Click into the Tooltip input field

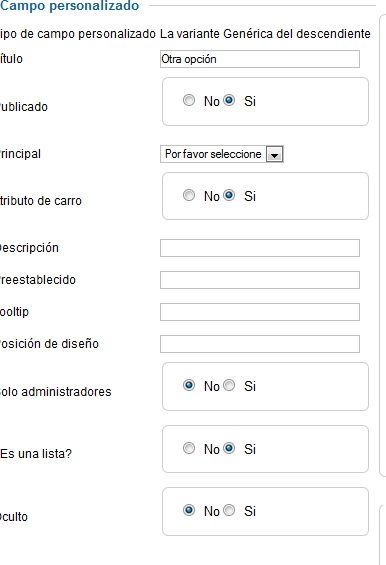coord(260,312)
